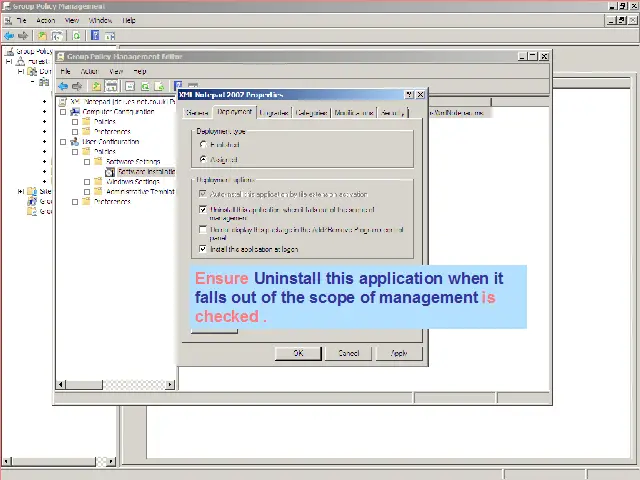
Task: Click Help icon in outer Group Policy Management toolbar
Action: [94, 35]
